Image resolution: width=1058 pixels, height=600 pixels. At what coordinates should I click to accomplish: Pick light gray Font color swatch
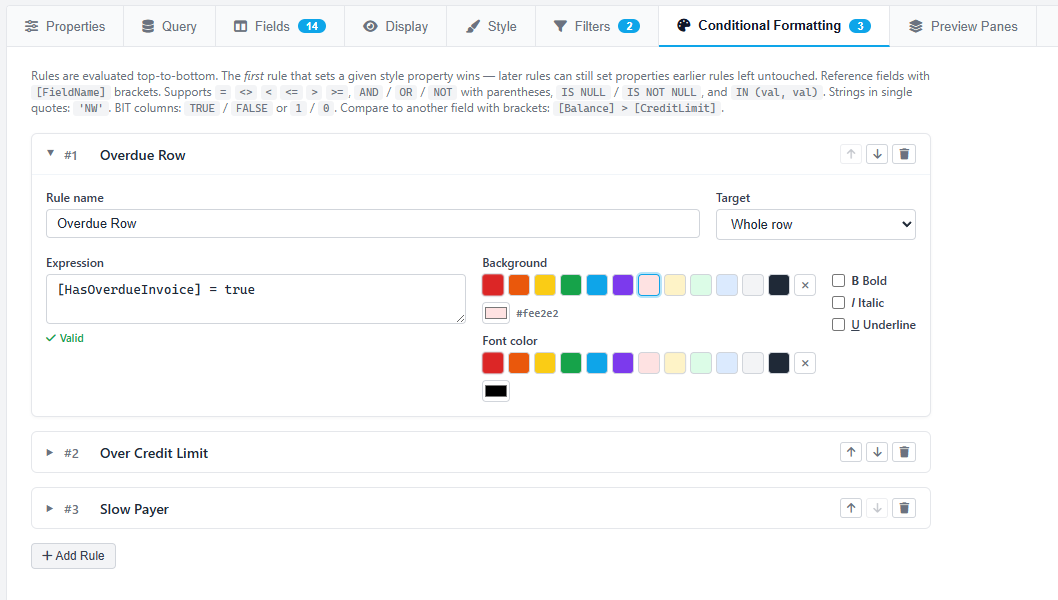pos(753,363)
